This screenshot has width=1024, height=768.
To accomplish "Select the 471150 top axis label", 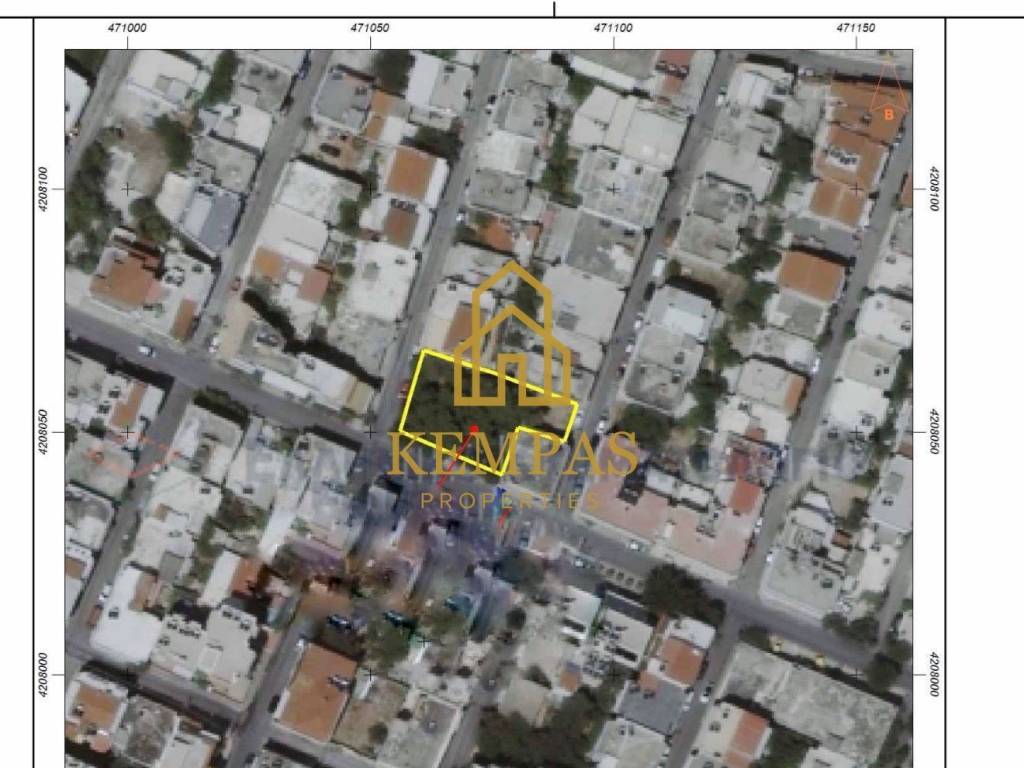I will pyautogui.click(x=856, y=28).
